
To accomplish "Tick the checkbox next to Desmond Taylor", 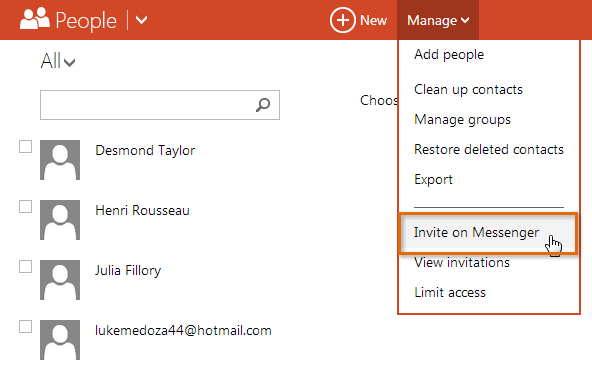I will tap(25, 147).
